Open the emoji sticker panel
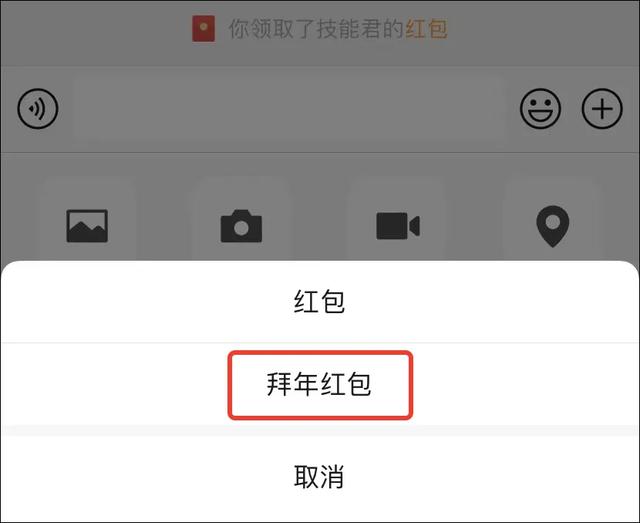The height and width of the screenshot is (523, 640). pos(540,109)
